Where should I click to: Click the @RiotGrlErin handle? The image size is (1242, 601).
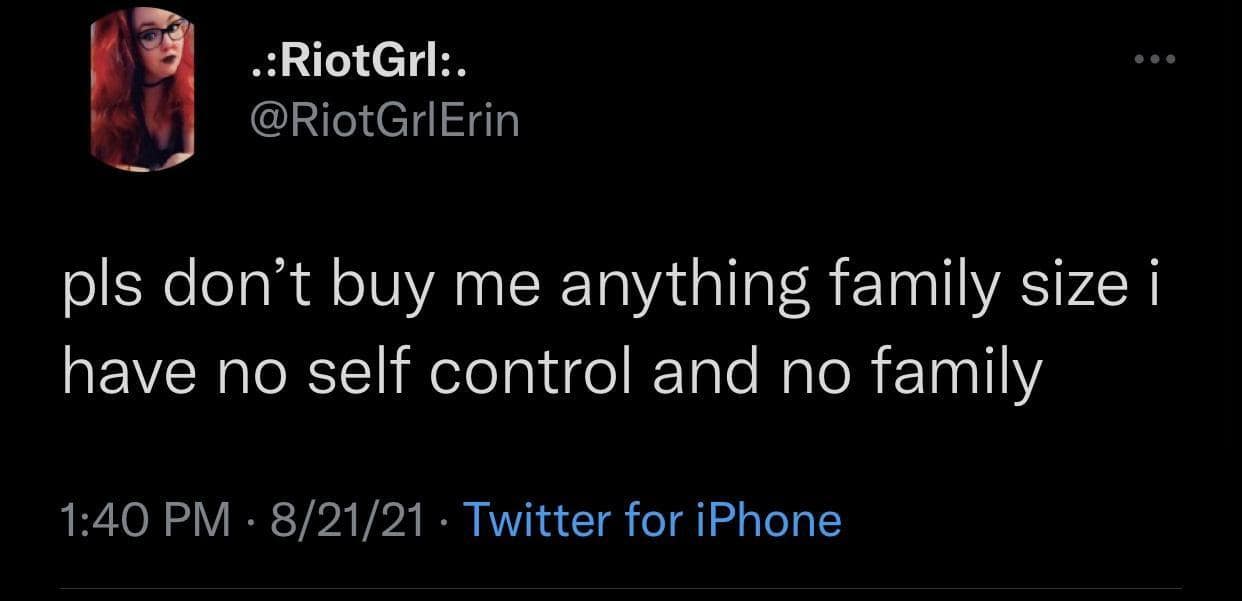pyautogui.click(x=383, y=123)
